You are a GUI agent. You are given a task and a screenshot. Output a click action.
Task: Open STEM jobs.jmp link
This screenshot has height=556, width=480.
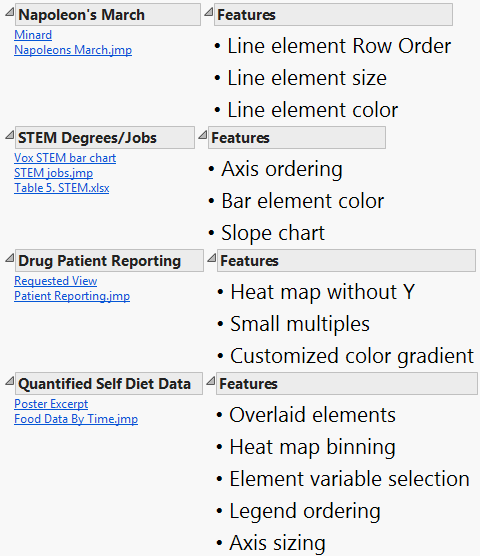pos(54,173)
